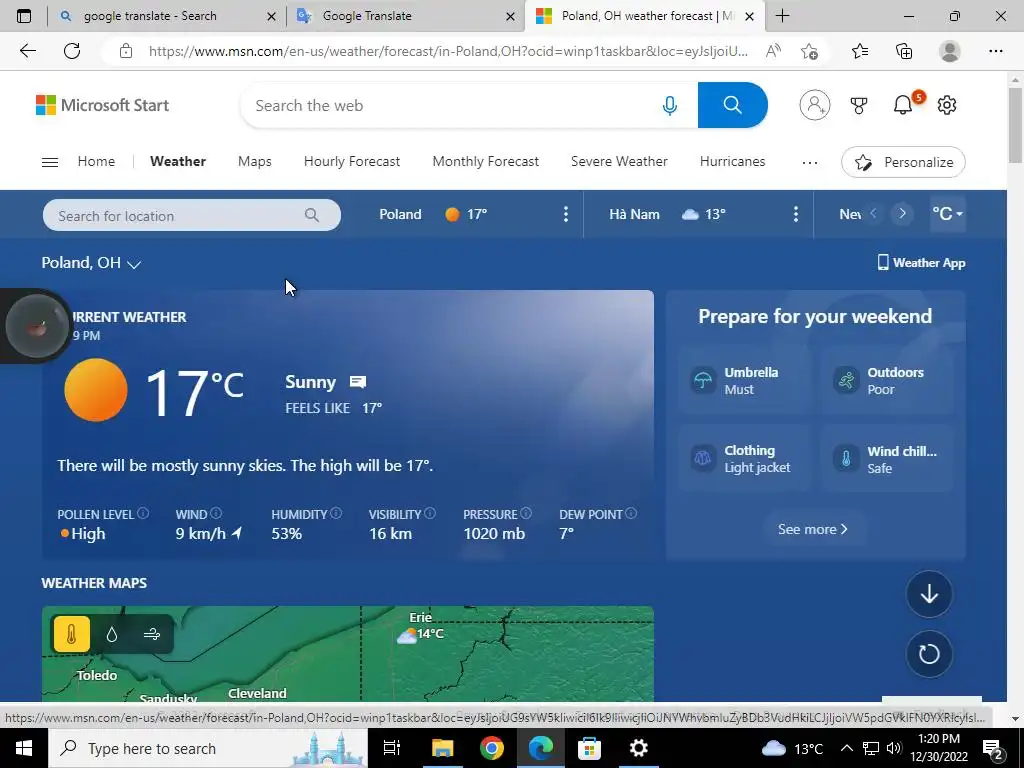
Task: Open the Maps nav item
Action: point(255,161)
